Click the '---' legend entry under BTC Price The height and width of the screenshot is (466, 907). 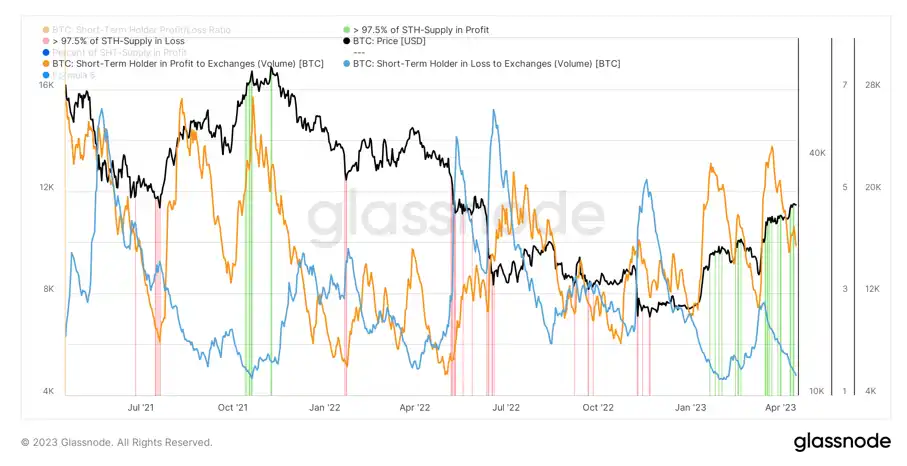359,53
